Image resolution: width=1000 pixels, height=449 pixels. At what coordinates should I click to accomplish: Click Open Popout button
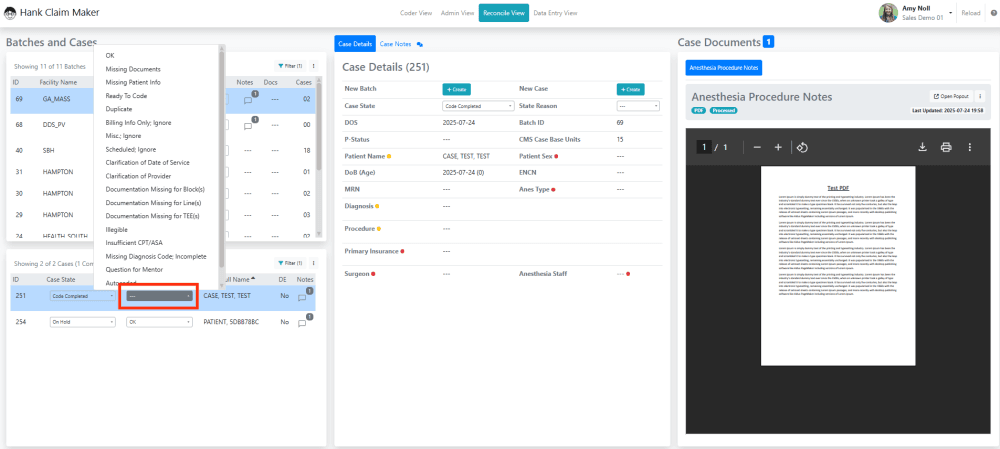tap(950, 96)
